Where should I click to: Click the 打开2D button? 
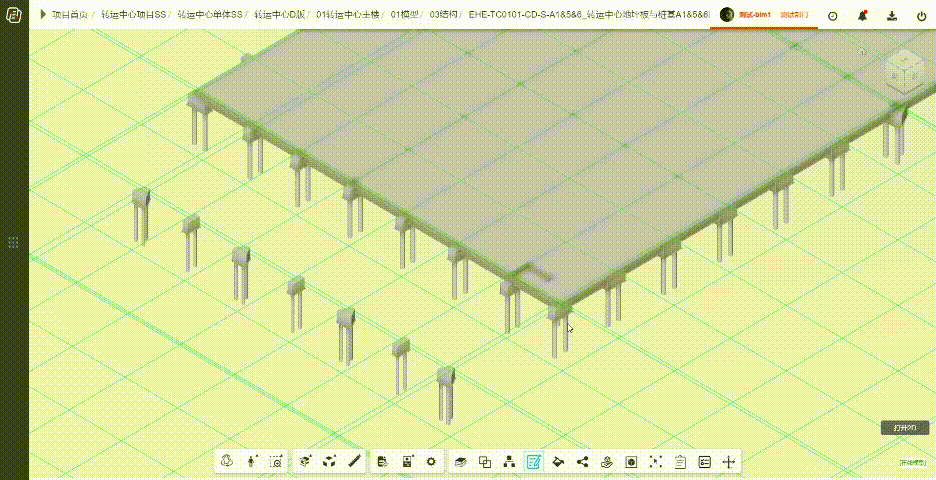coord(903,427)
